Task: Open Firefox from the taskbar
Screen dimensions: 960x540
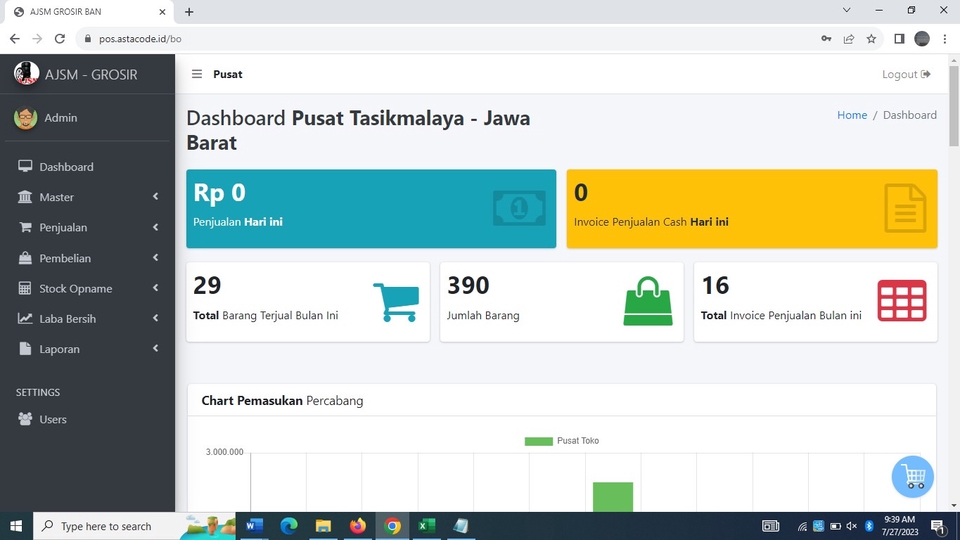Action: coord(358,526)
